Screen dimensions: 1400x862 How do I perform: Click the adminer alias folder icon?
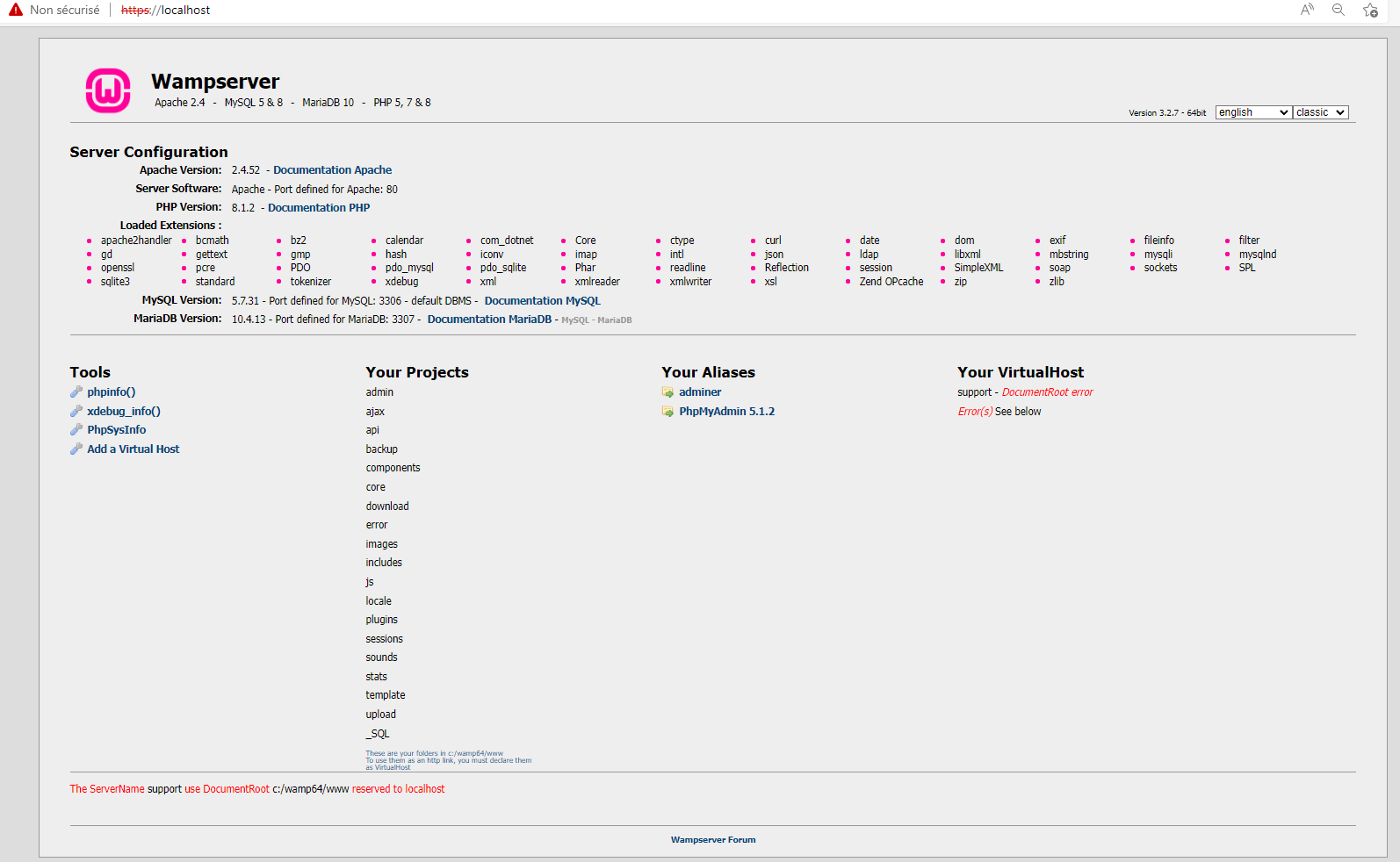click(668, 392)
